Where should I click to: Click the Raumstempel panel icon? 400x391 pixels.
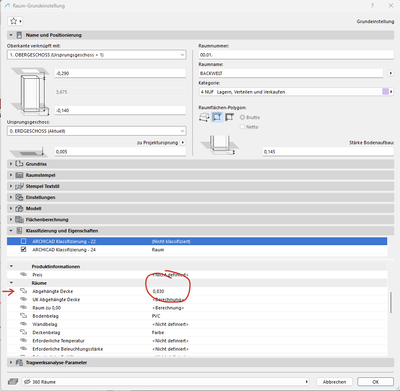19,175
